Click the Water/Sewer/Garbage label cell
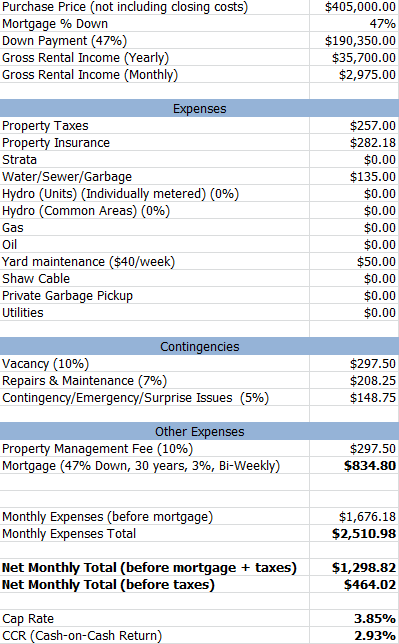The height and width of the screenshot is (644, 399). [x=155, y=177]
